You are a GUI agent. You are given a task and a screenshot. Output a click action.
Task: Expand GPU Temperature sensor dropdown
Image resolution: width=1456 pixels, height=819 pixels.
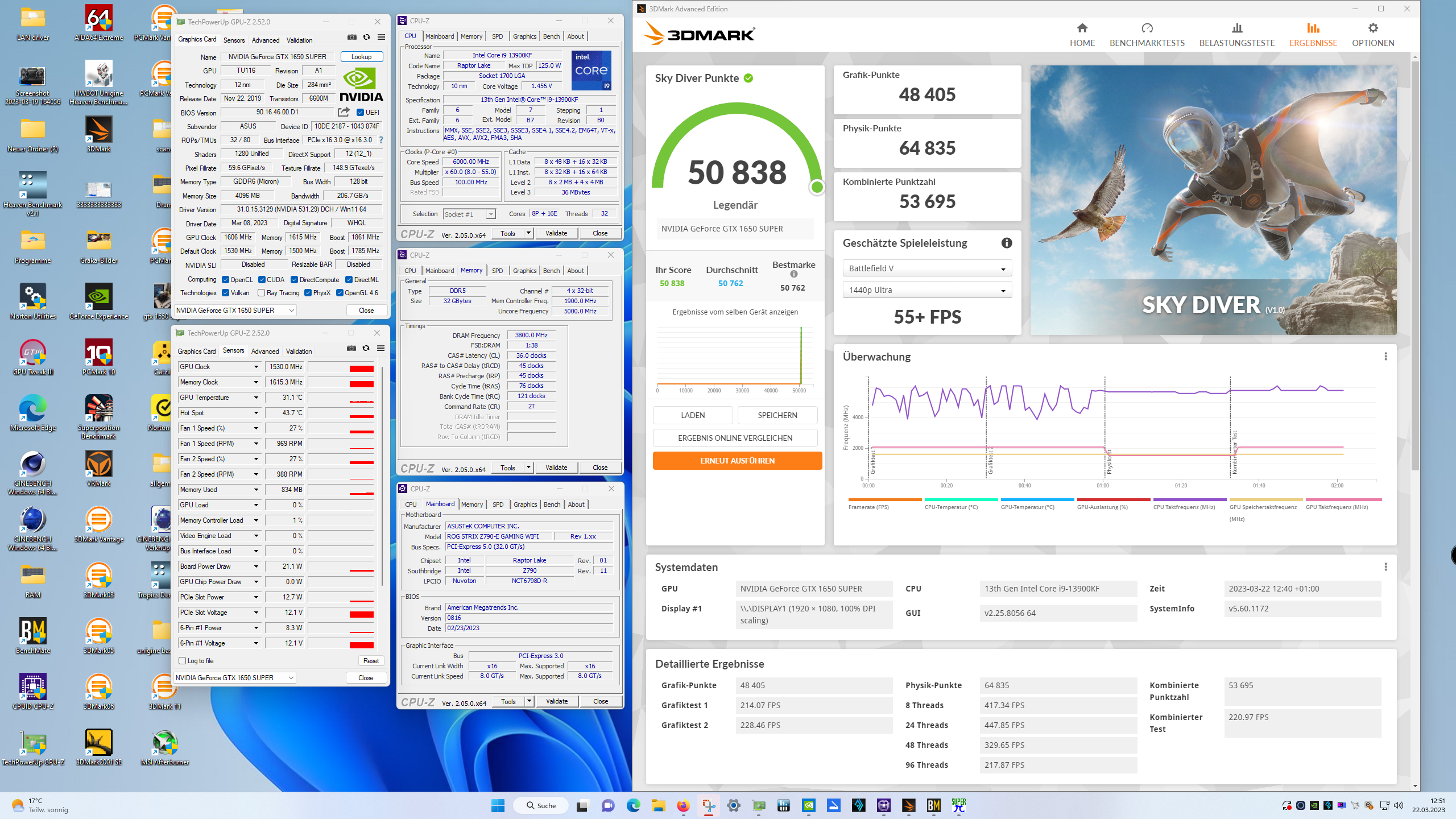[x=256, y=398]
